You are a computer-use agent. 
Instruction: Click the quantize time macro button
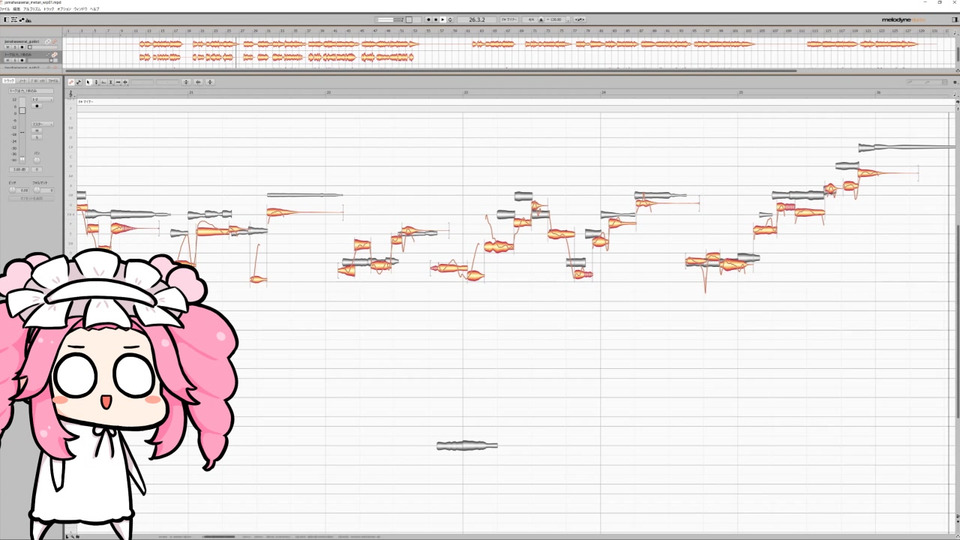point(198,82)
